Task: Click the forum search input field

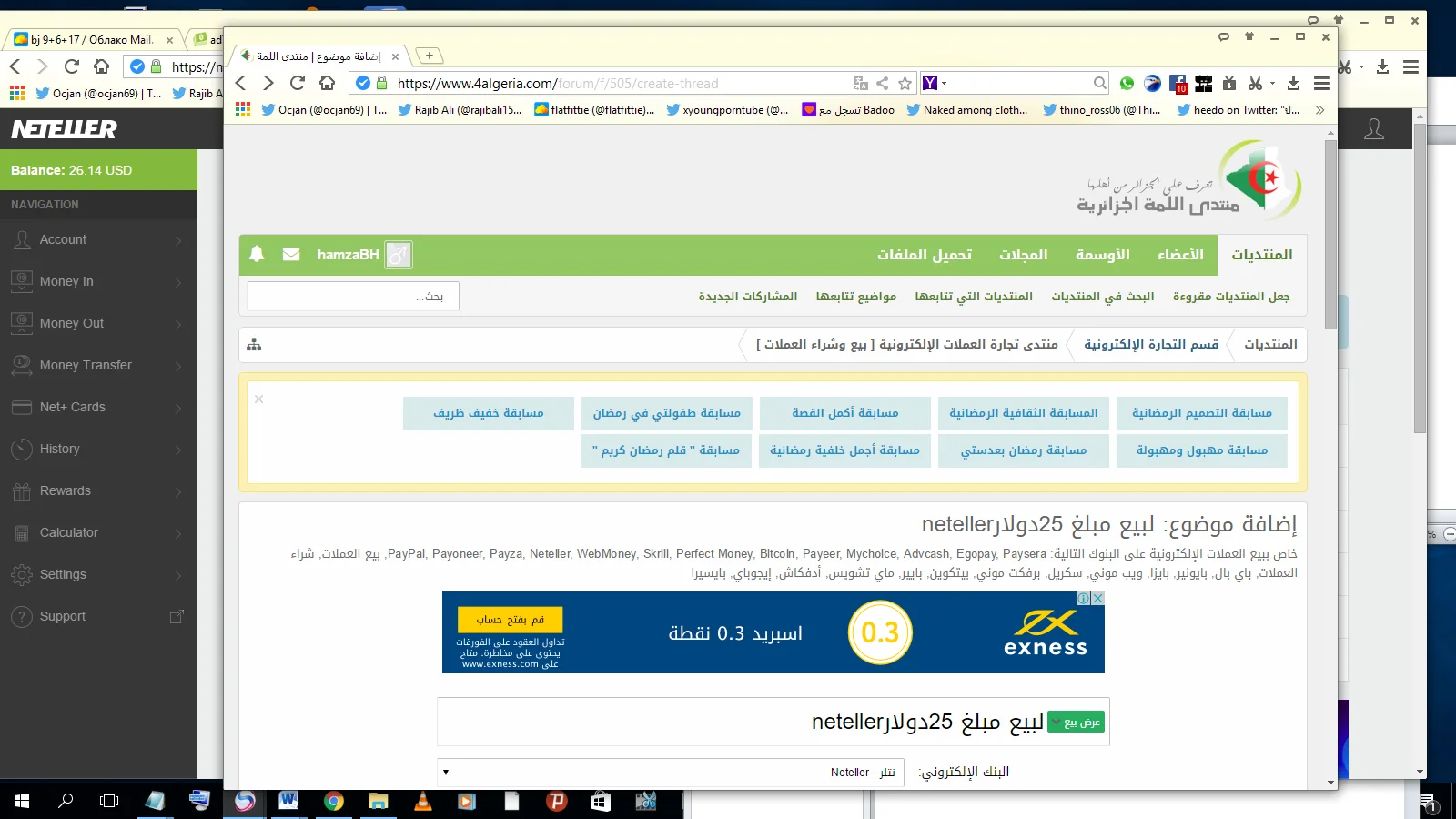Action: (x=352, y=297)
